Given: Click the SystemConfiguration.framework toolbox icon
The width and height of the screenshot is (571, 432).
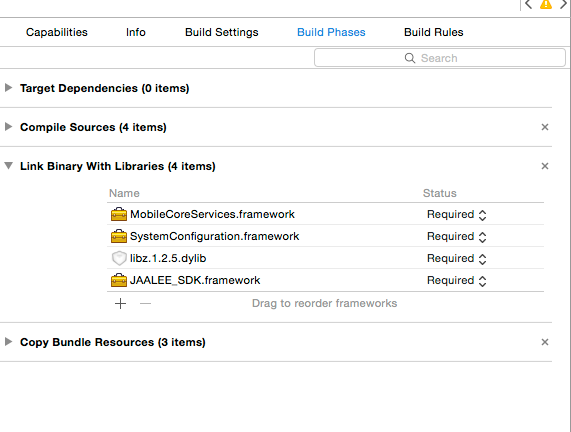Looking at the screenshot, I should coord(119,236).
